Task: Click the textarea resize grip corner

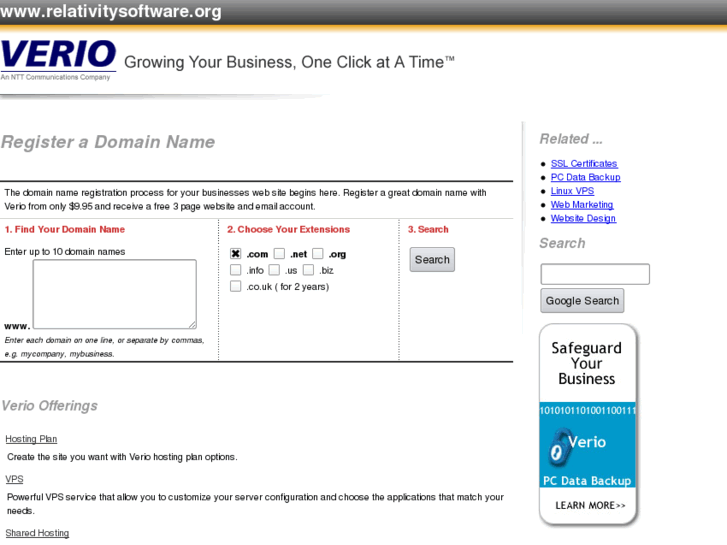Action: (192, 325)
